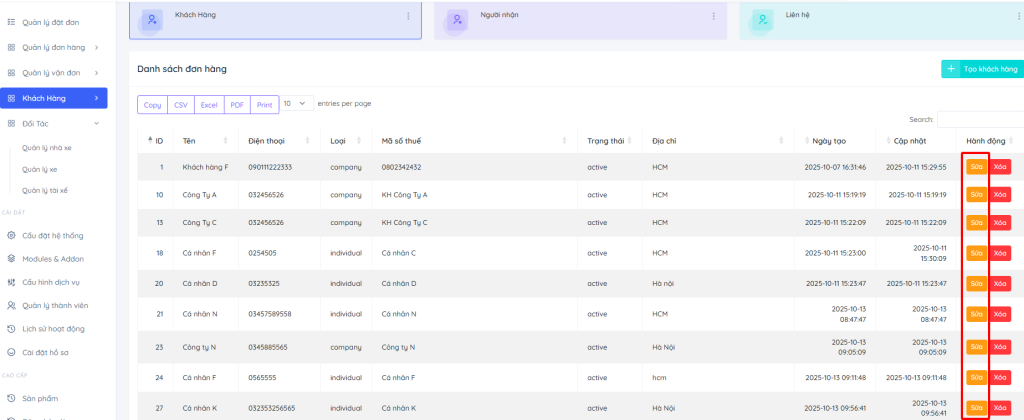Collapse the Đối Tác menu section
The width and height of the screenshot is (1024, 420).
point(96,123)
